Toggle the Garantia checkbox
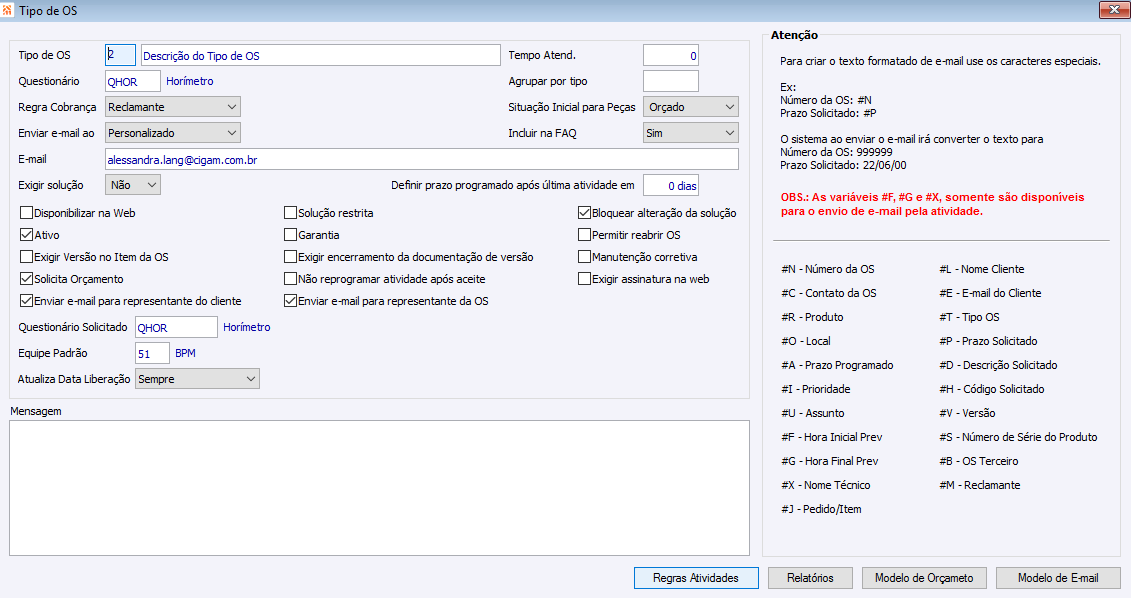The image size is (1131, 598). 291,235
